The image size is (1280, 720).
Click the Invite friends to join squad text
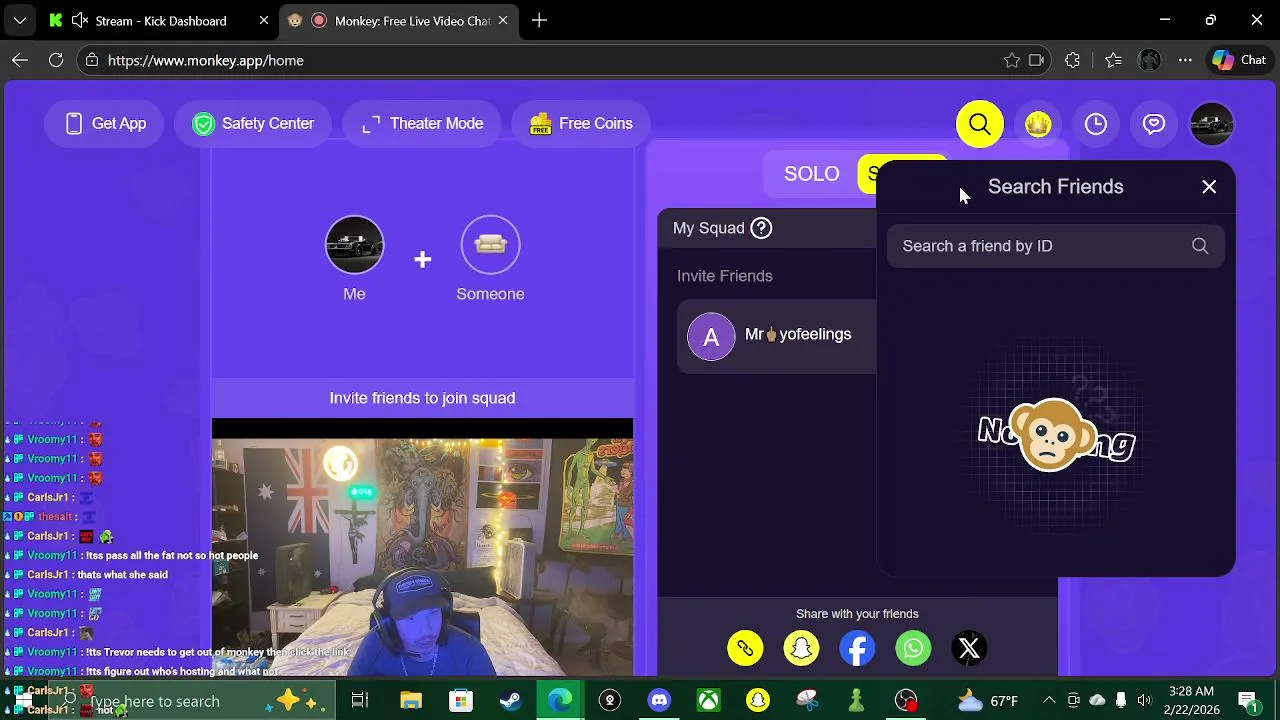pyautogui.click(x=422, y=398)
